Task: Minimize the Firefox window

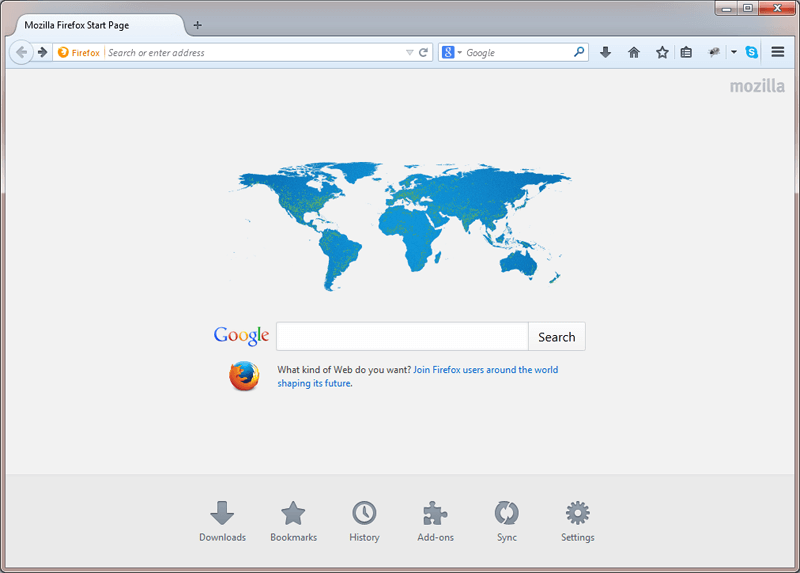Action: (727, 8)
